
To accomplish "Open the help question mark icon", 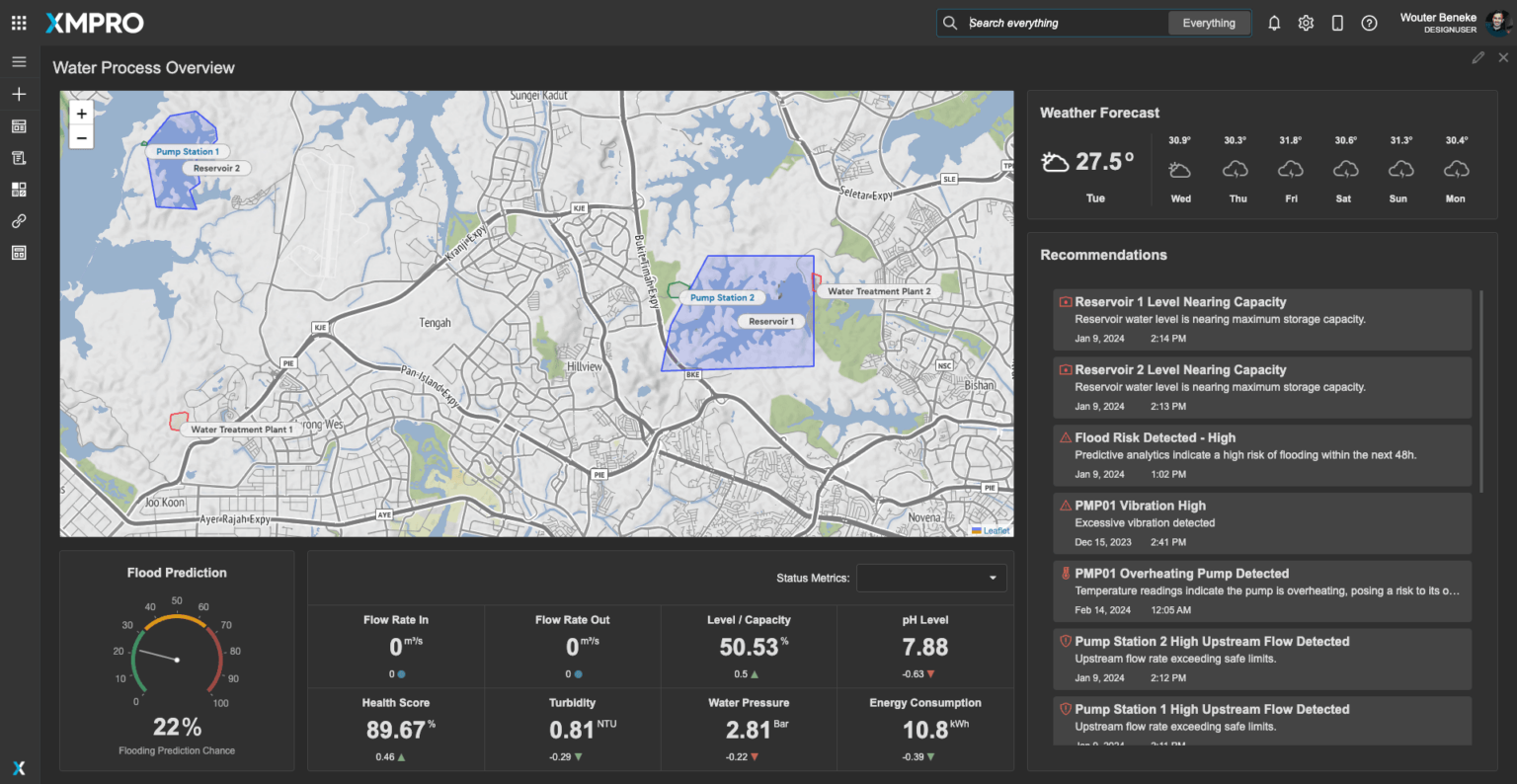I will point(1369,23).
